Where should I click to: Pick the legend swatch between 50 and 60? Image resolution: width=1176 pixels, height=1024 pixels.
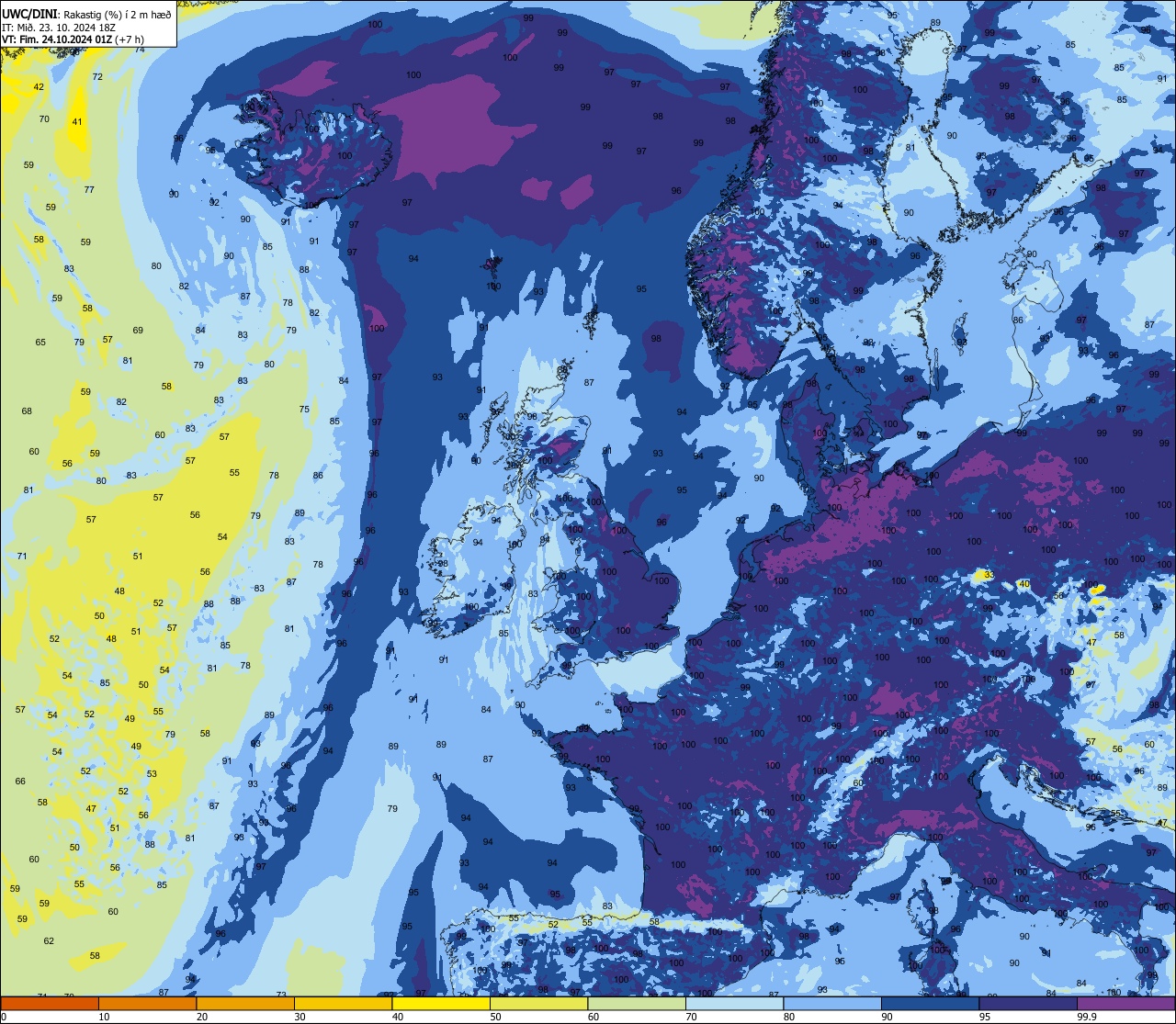click(x=538, y=1003)
